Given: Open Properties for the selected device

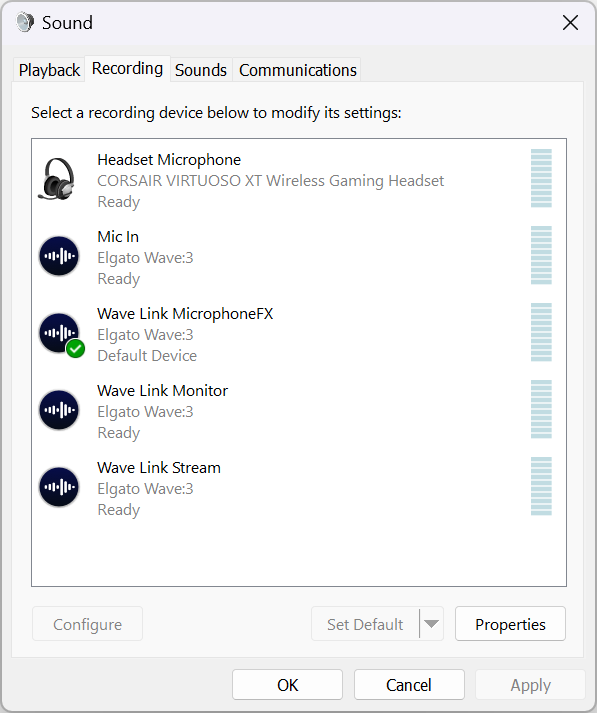Looking at the screenshot, I should pyautogui.click(x=510, y=624).
